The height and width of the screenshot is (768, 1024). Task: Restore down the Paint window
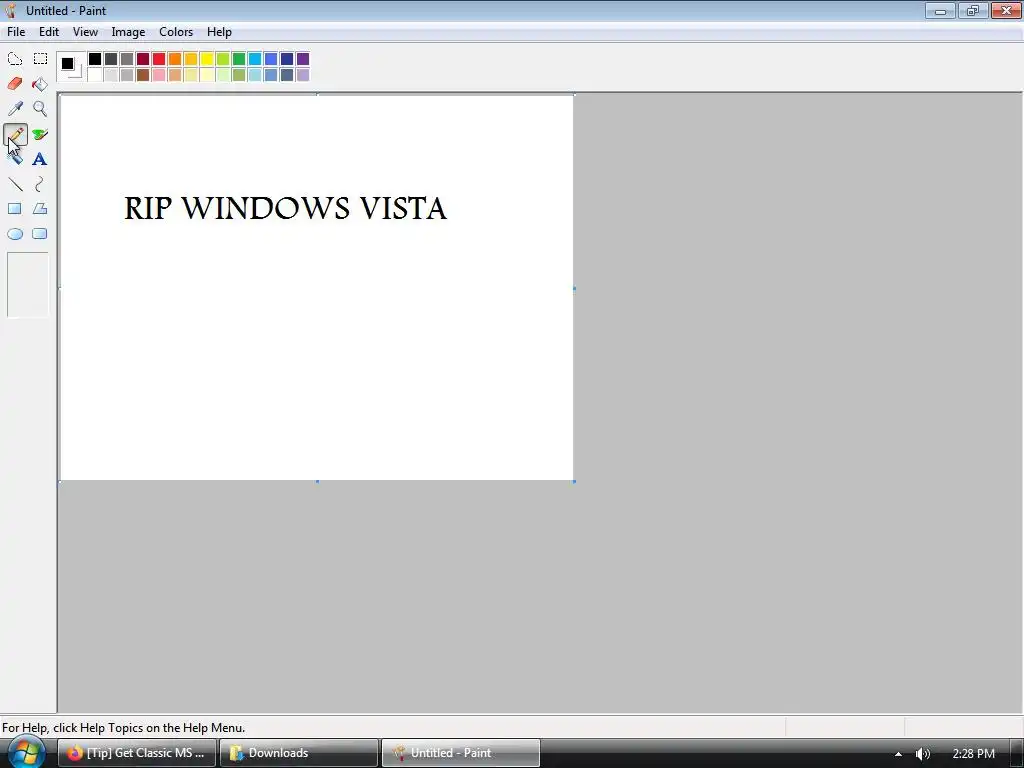coord(973,10)
